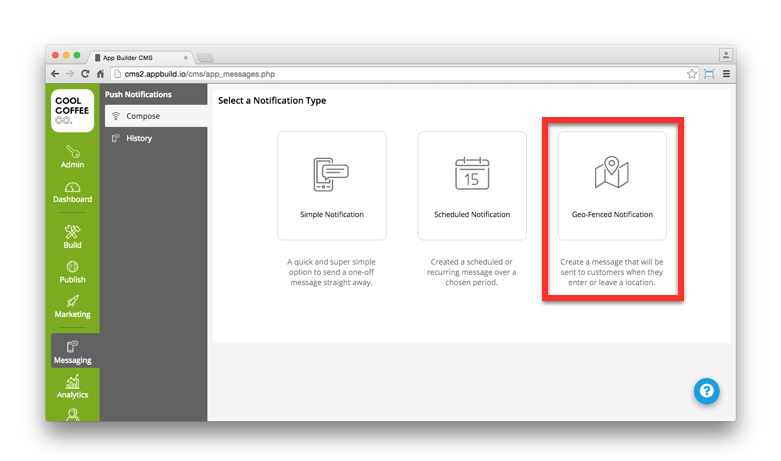781x461 pixels.
Task: Open the Analytics section
Action: pos(72,387)
